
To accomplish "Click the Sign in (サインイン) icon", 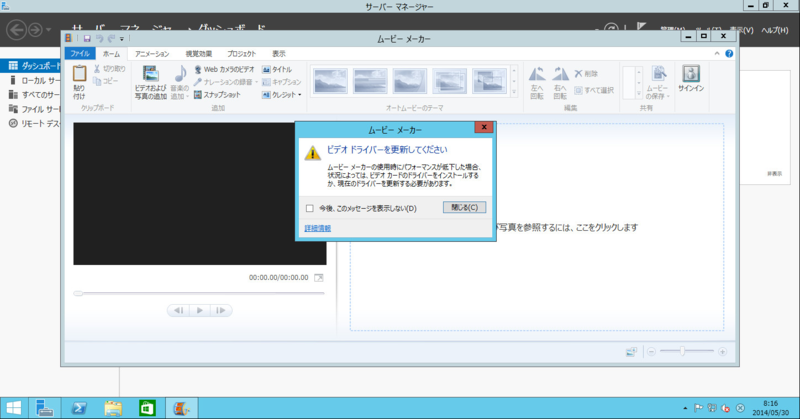I will coord(691,74).
